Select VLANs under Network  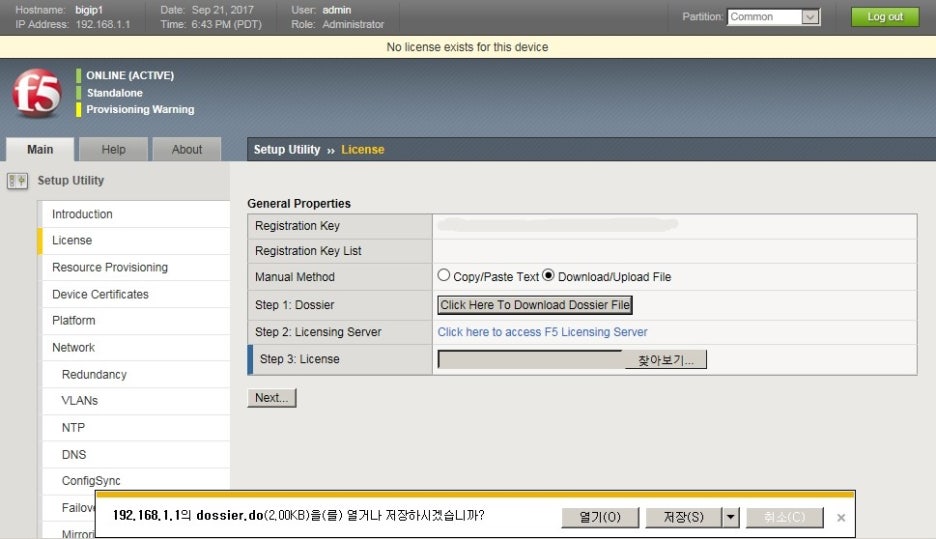[x=80, y=401]
